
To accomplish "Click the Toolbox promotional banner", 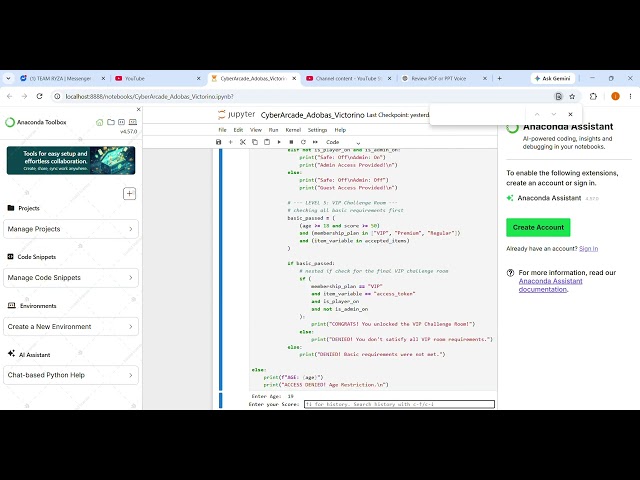I will coord(71,160).
